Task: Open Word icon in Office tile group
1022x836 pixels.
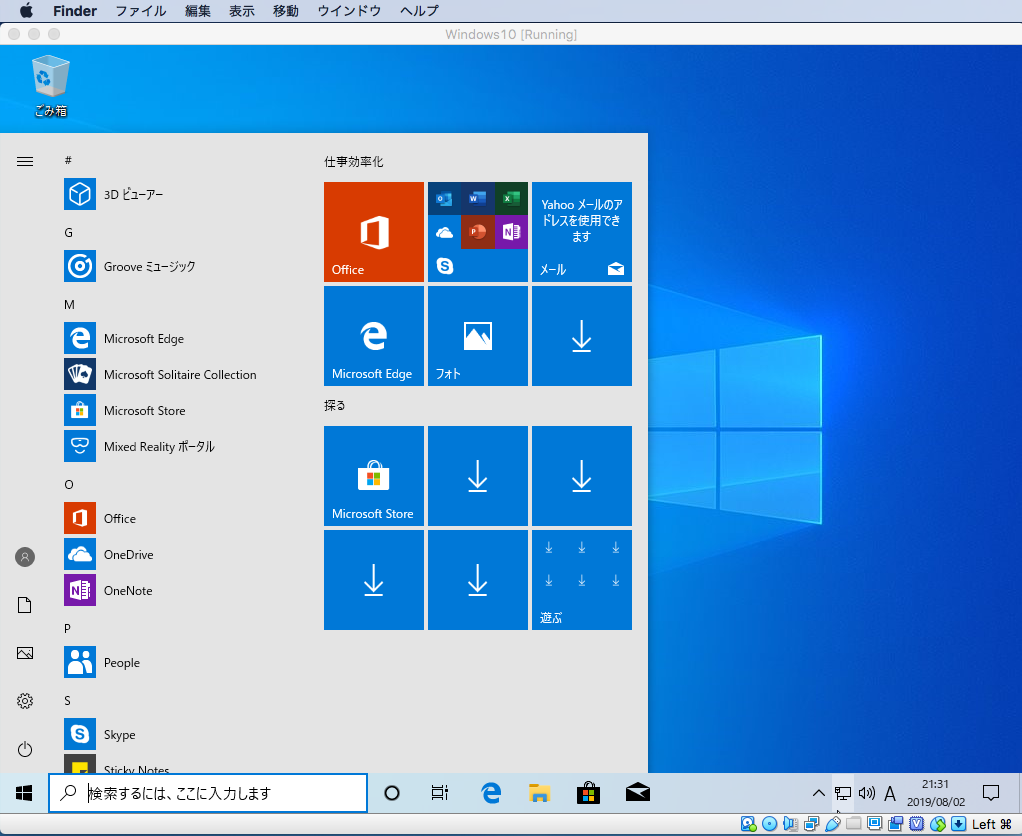Action: point(478,199)
